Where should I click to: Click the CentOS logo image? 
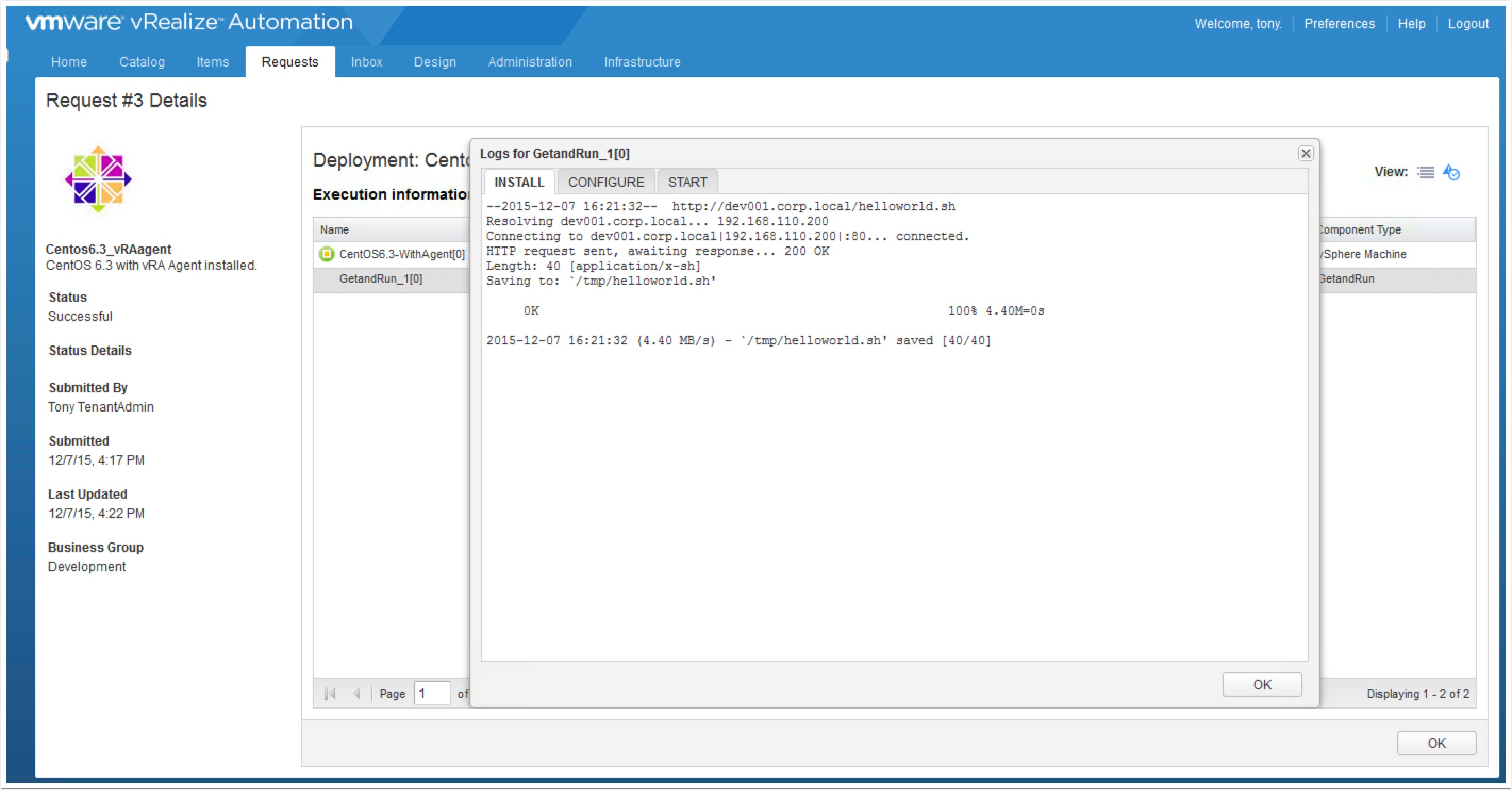pos(98,180)
